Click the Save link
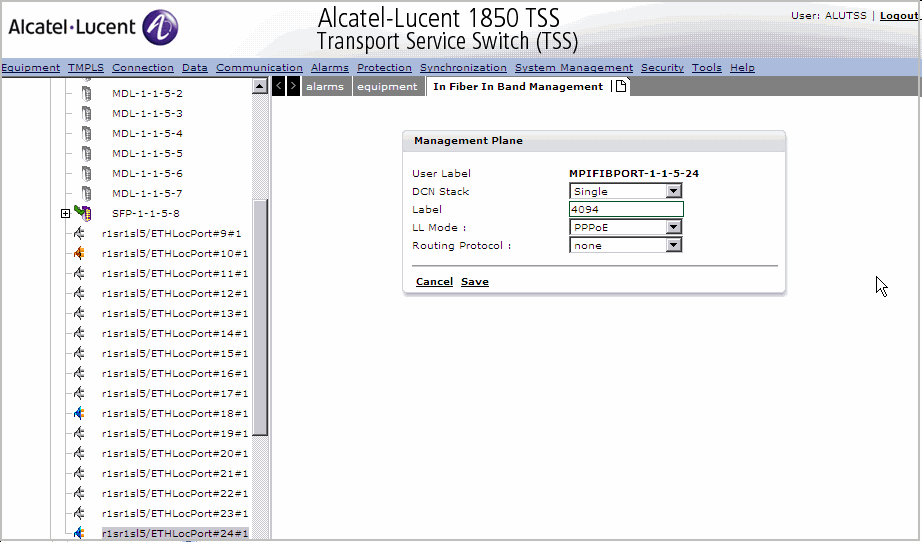922x542 pixels. click(x=475, y=282)
